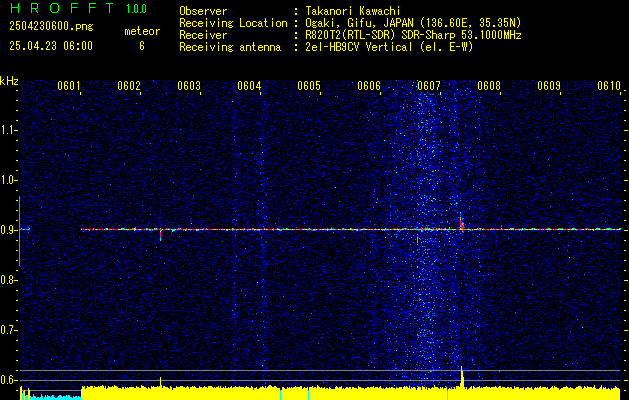Click the 1.0 kHz axis label
Image resolution: width=629 pixels, height=400 pixels.
pyautogui.click(x=8, y=181)
